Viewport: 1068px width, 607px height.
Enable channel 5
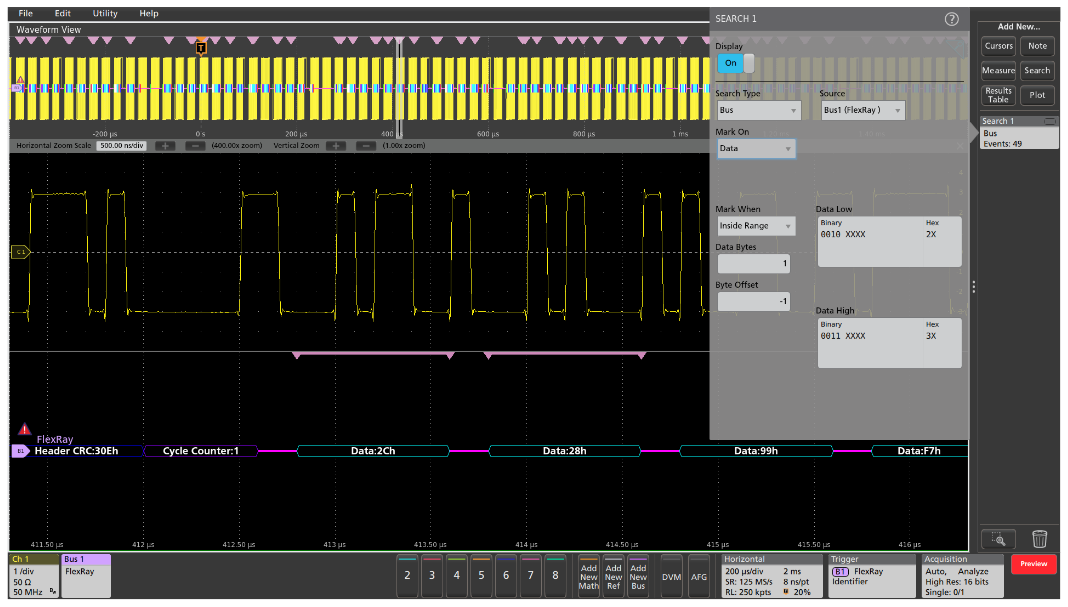click(x=481, y=576)
